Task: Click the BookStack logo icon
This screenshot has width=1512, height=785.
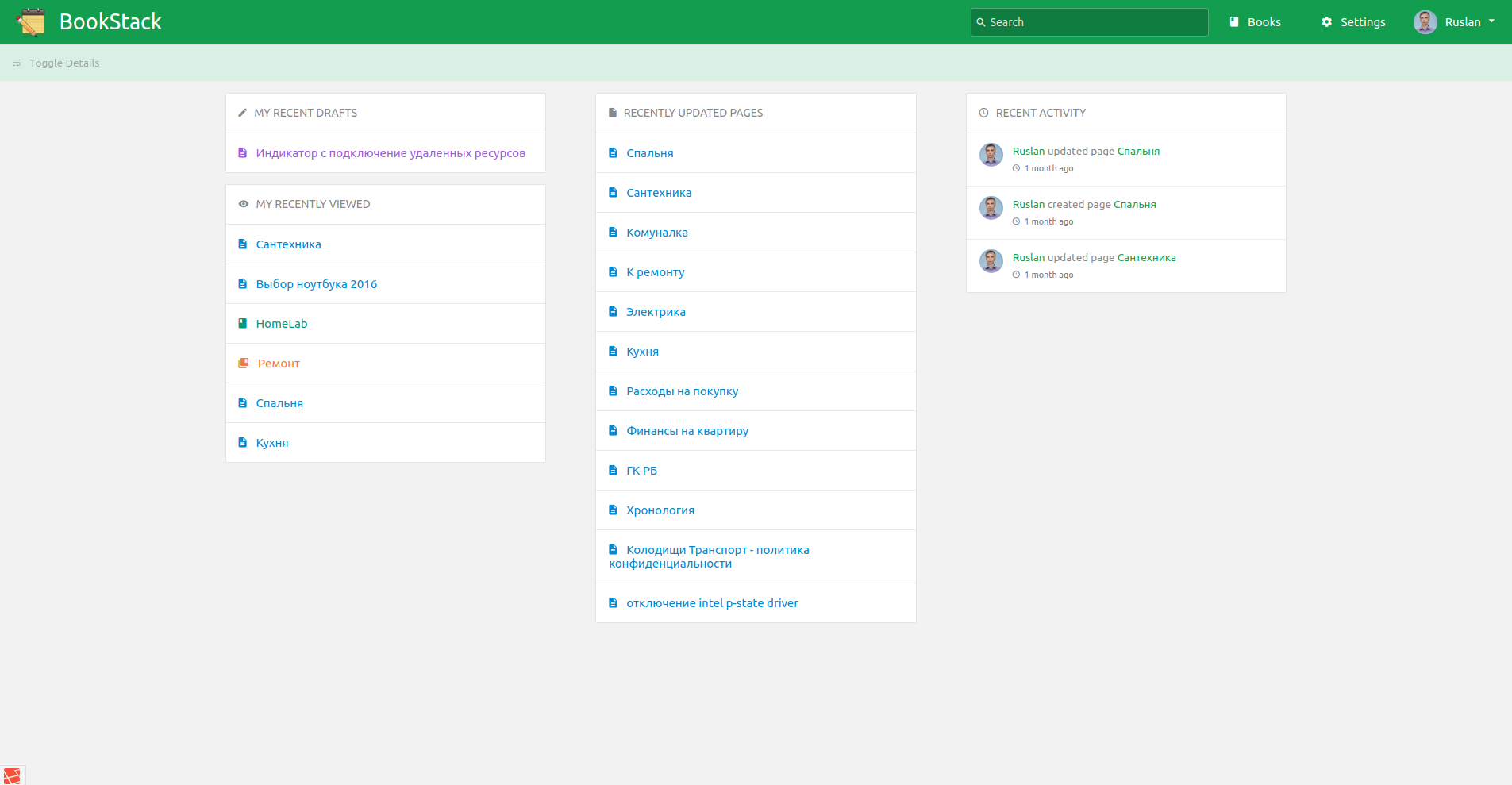Action: pyautogui.click(x=31, y=22)
